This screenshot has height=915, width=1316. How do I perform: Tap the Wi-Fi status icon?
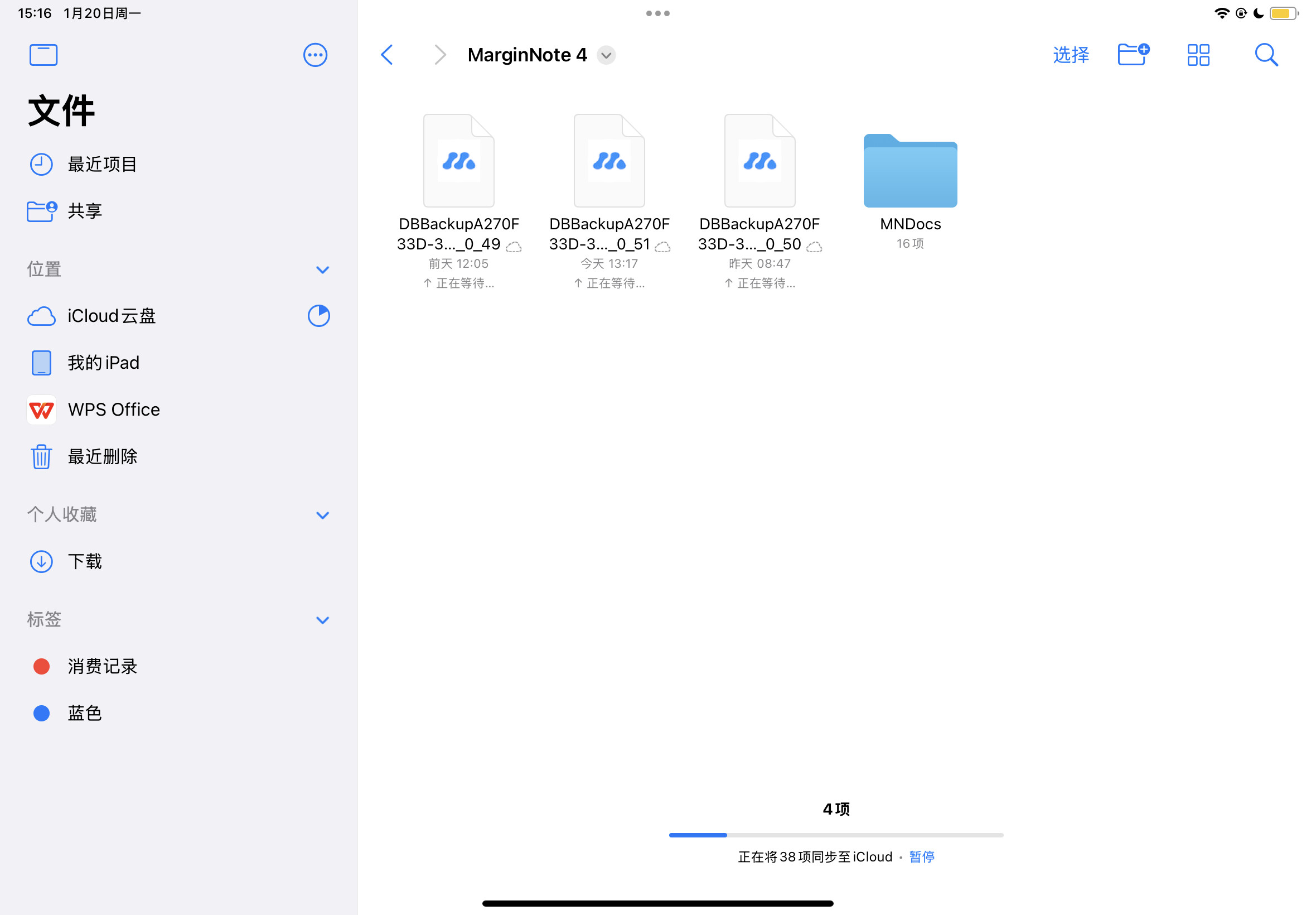point(1221,13)
